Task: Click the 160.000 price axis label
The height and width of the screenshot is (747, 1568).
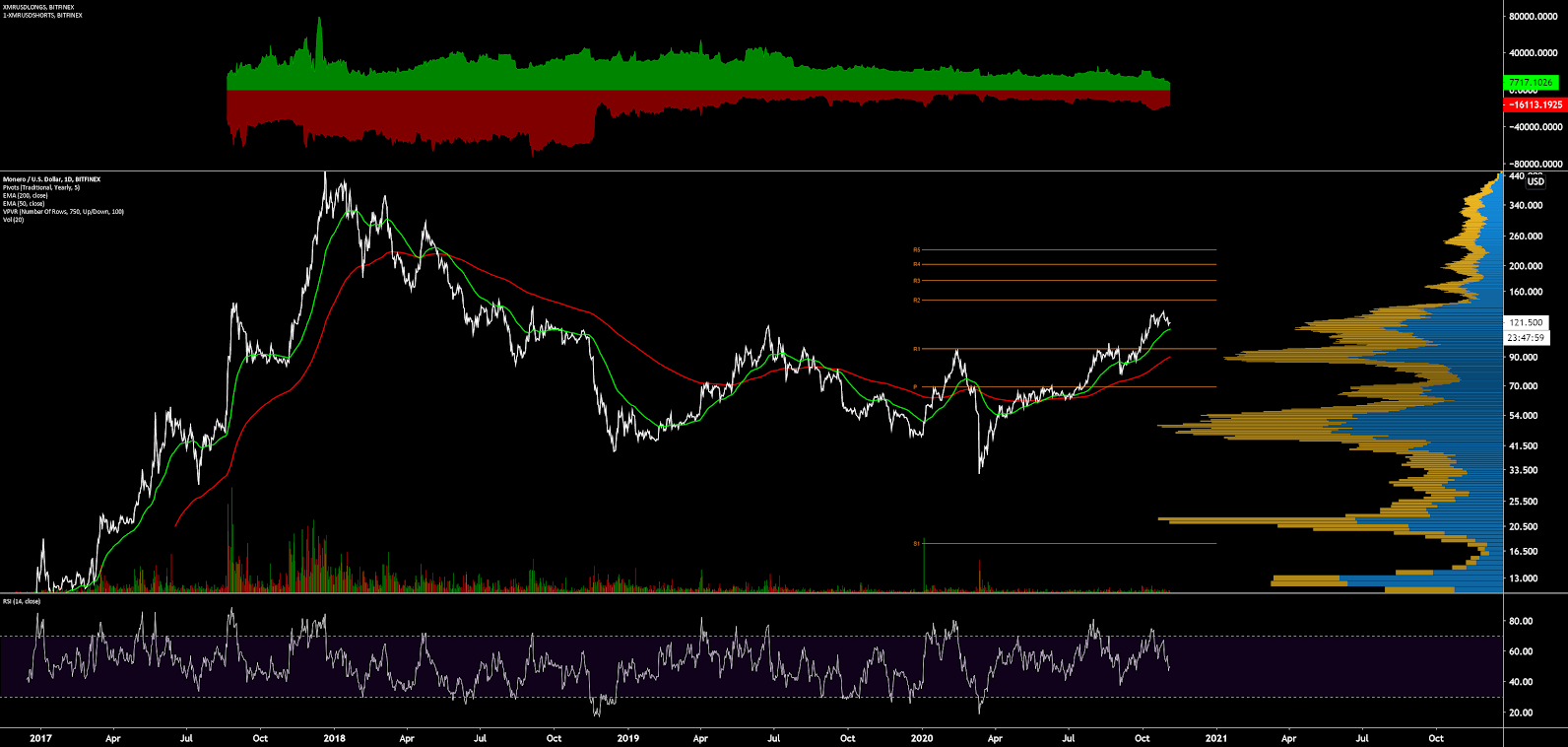Action: point(1525,292)
